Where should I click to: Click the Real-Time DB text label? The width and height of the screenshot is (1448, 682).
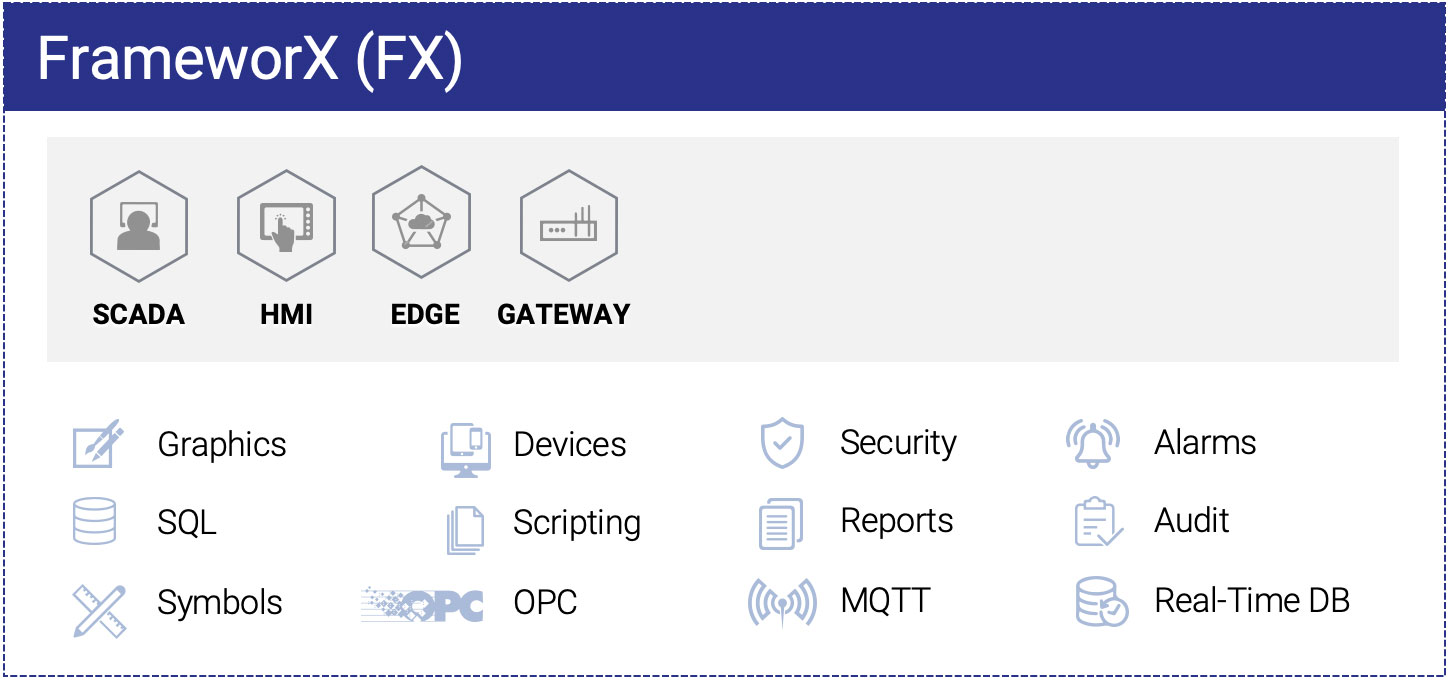1252,601
